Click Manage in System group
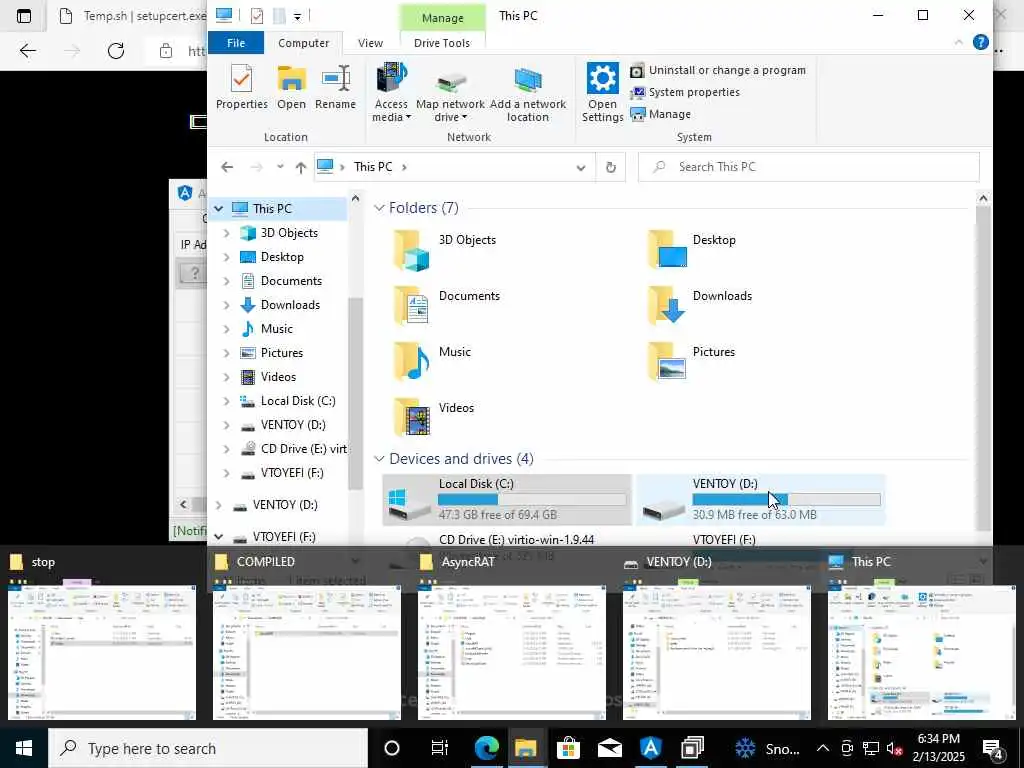The image size is (1024, 768). coord(660,114)
